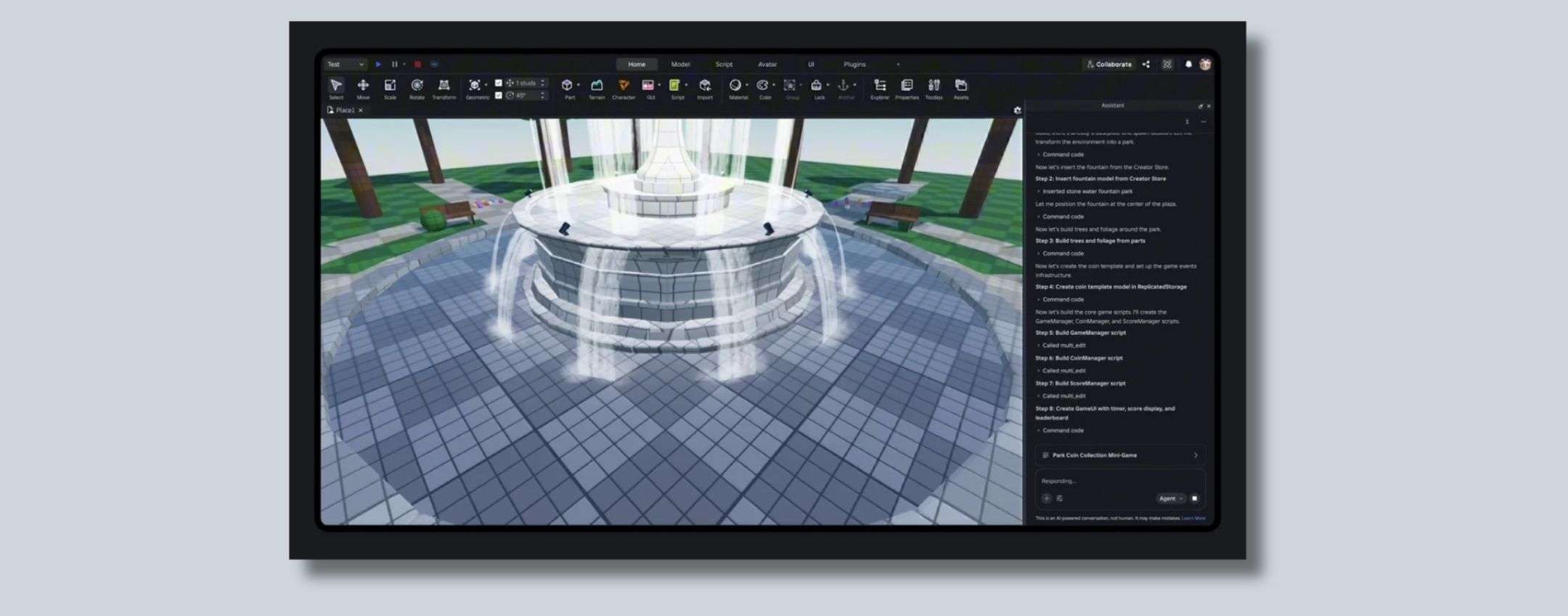Image resolution: width=1568 pixels, height=616 pixels.
Task: Activate the Rotate tool
Action: (417, 89)
